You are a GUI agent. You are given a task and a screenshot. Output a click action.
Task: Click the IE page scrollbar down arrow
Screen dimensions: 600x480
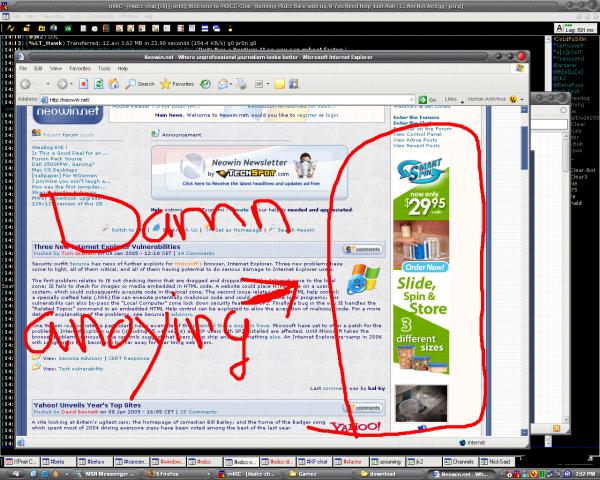[524, 432]
